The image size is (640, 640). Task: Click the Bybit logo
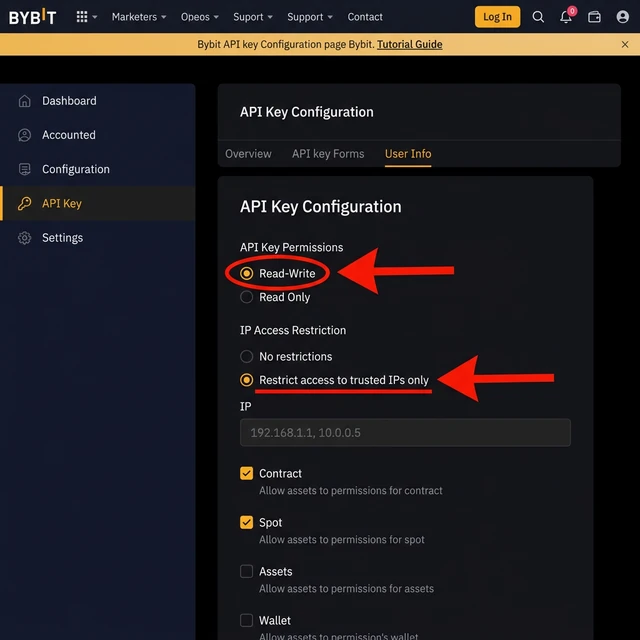(32, 17)
